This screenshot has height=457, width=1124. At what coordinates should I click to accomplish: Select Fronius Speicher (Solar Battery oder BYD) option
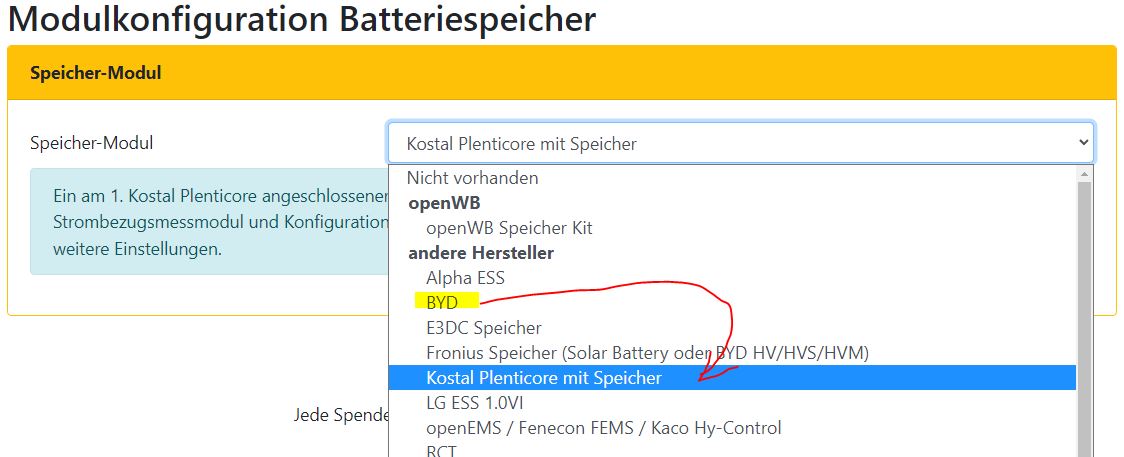pyautogui.click(x=647, y=353)
